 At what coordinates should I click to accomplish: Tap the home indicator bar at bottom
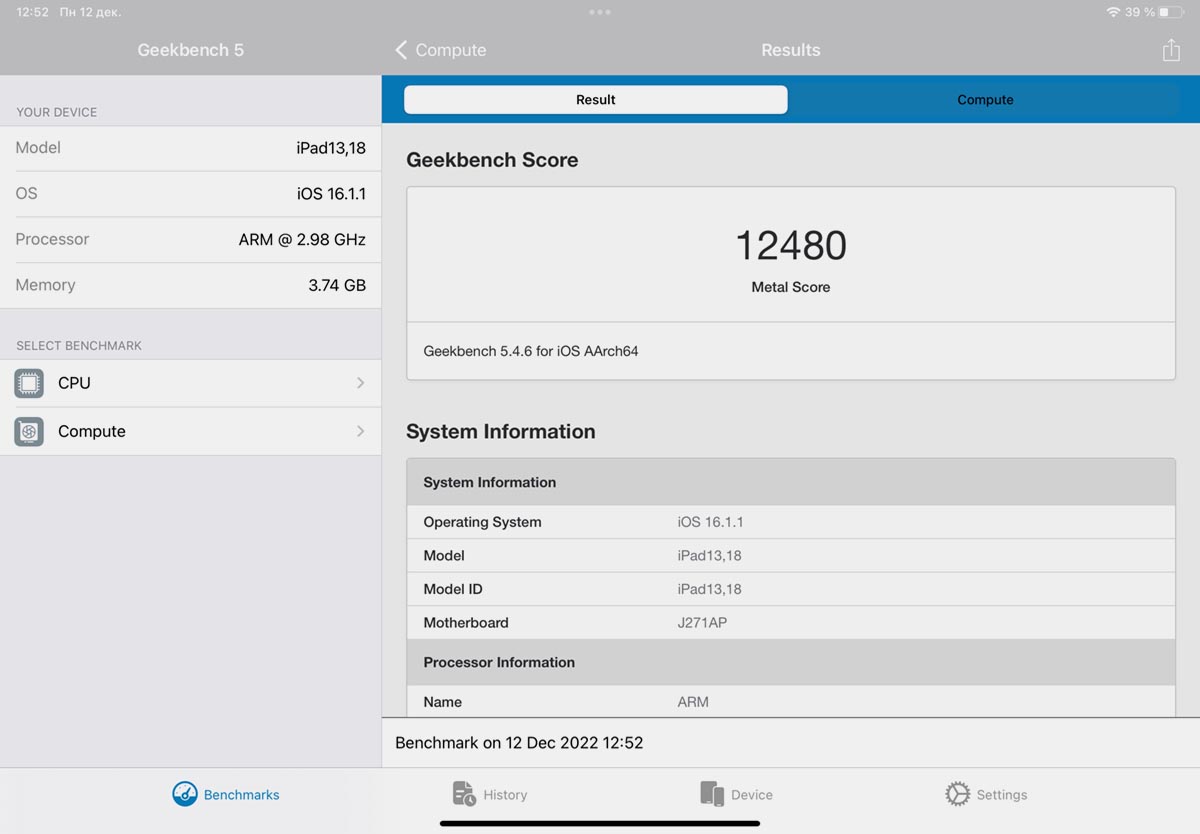click(x=600, y=824)
